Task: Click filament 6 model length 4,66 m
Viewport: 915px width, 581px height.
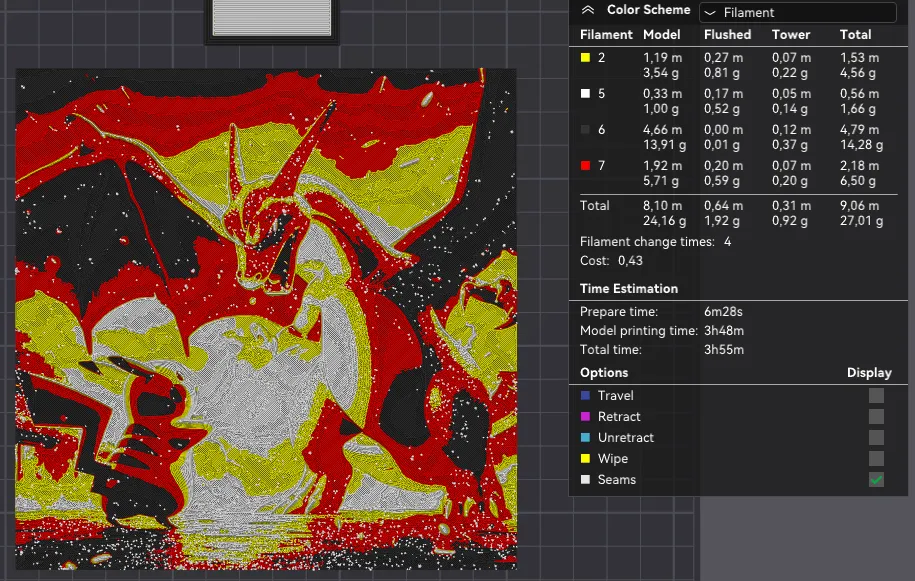Action: pos(662,130)
